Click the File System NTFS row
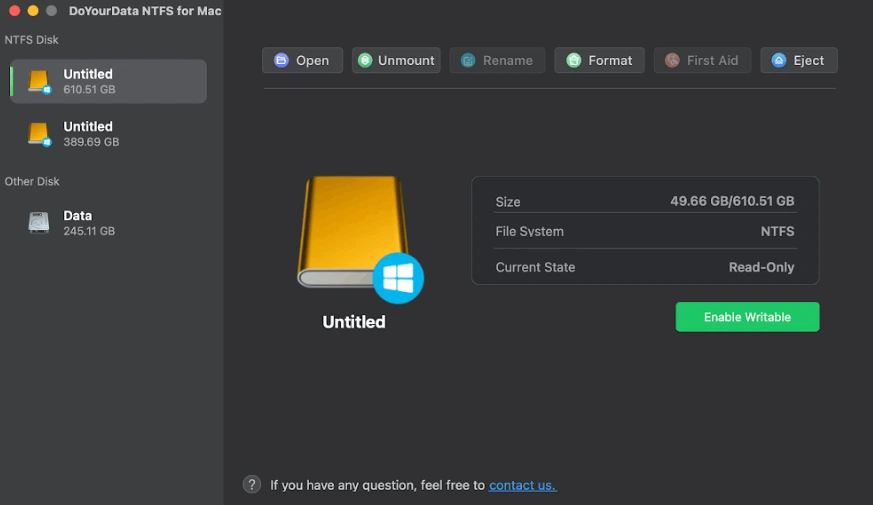The width and height of the screenshot is (873, 505). click(x=644, y=232)
